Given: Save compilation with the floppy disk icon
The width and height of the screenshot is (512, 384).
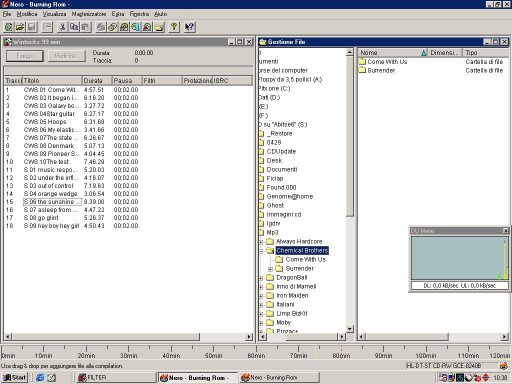Looking at the screenshot, I should click(x=32, y=27).
